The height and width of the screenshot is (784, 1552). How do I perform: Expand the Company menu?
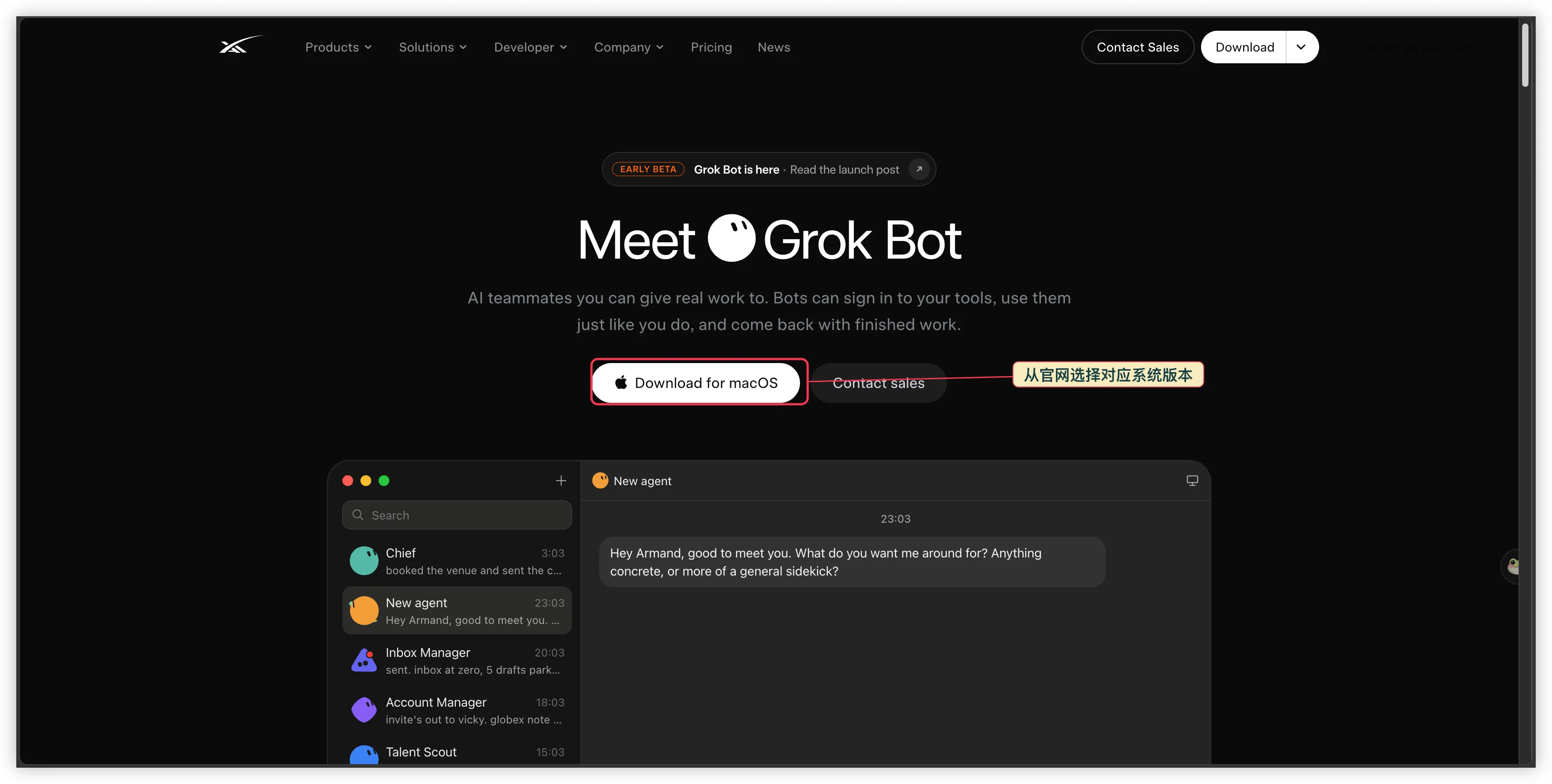point(629,47)
